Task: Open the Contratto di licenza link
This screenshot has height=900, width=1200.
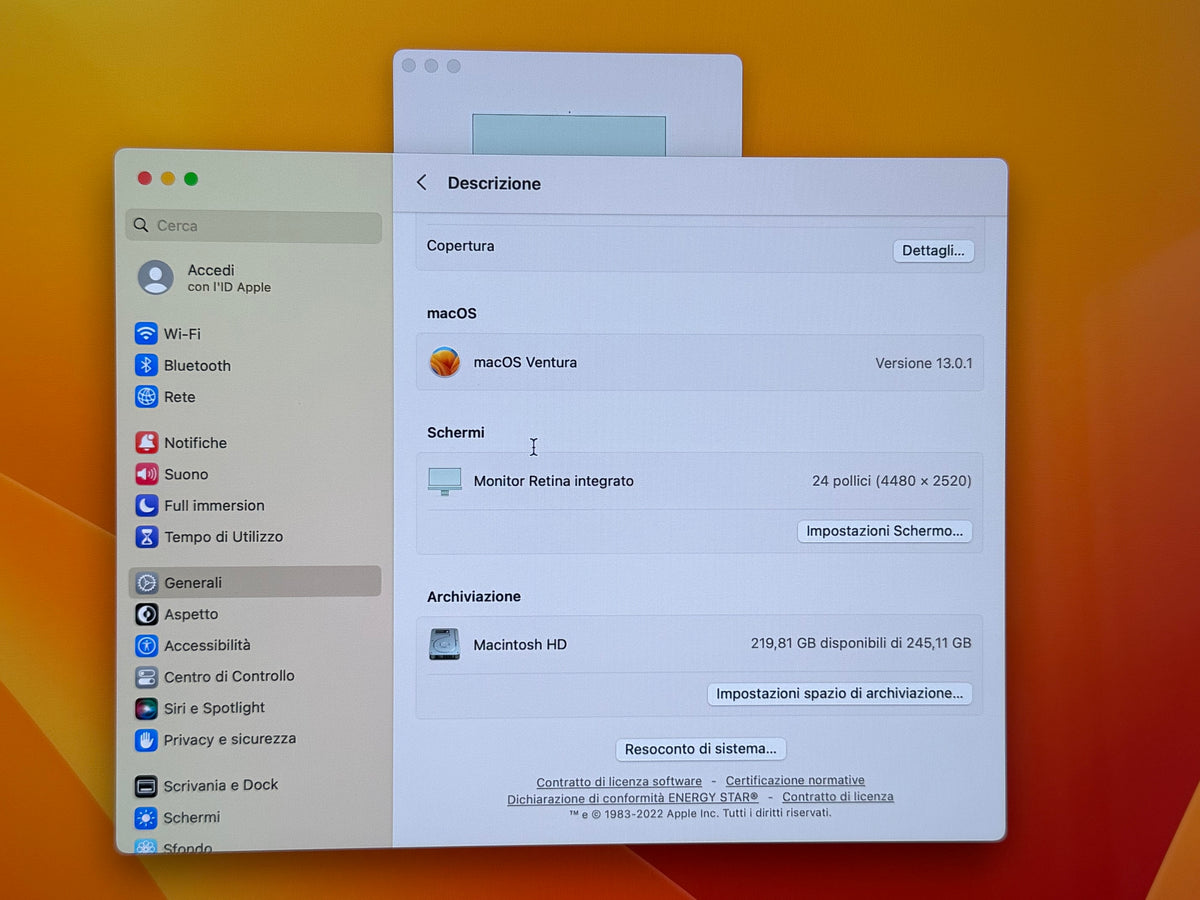Action: point(838,797)
